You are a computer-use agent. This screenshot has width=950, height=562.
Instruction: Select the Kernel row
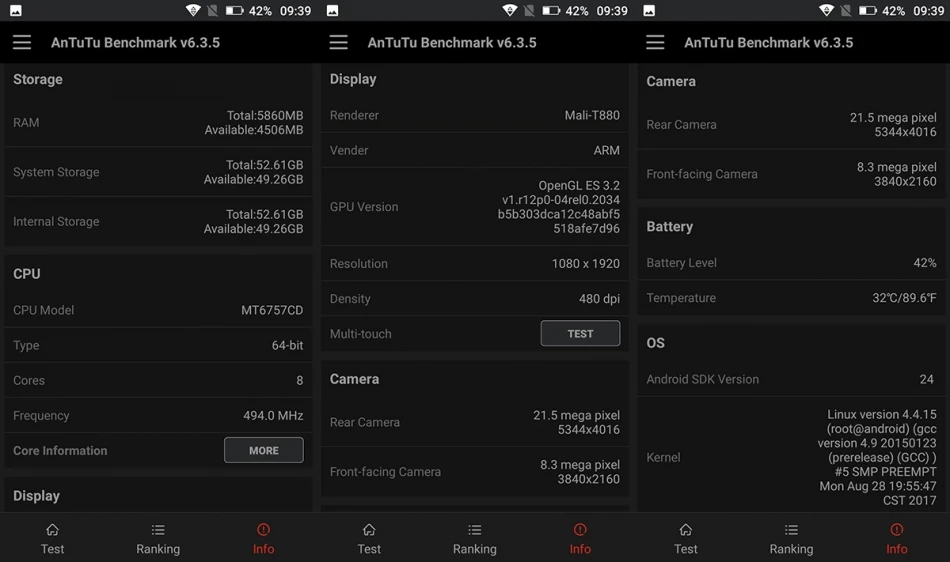(791, 457)
